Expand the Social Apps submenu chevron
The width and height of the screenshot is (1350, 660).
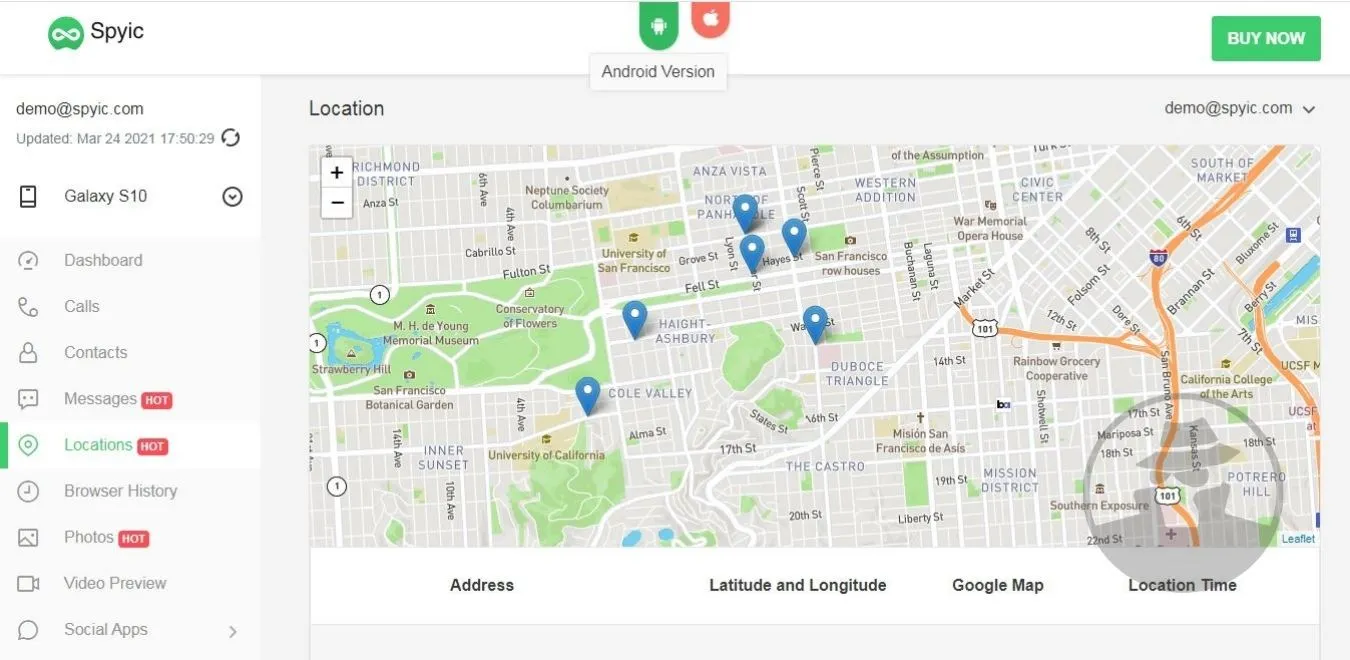[x=233, y=631]
